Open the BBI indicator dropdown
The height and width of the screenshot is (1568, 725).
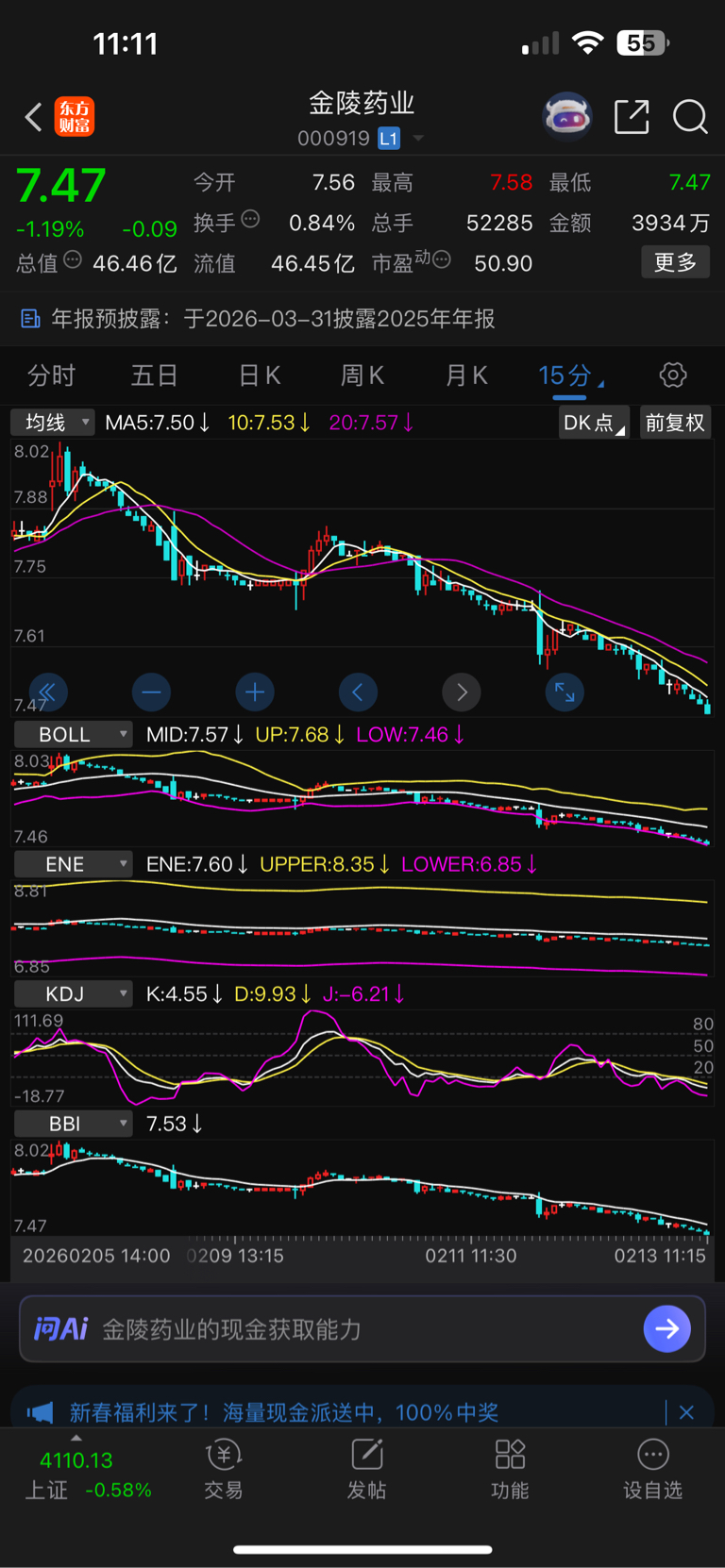74,1124
